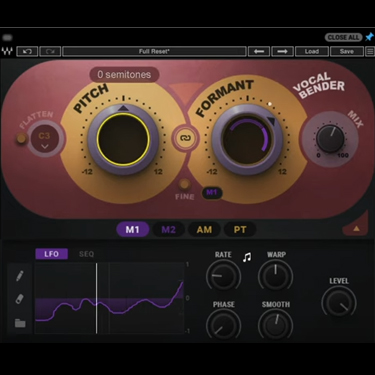Viewport: 375px width, 375px height.
Task: Toggle rate sync music note
Action: tap(247, 257)
